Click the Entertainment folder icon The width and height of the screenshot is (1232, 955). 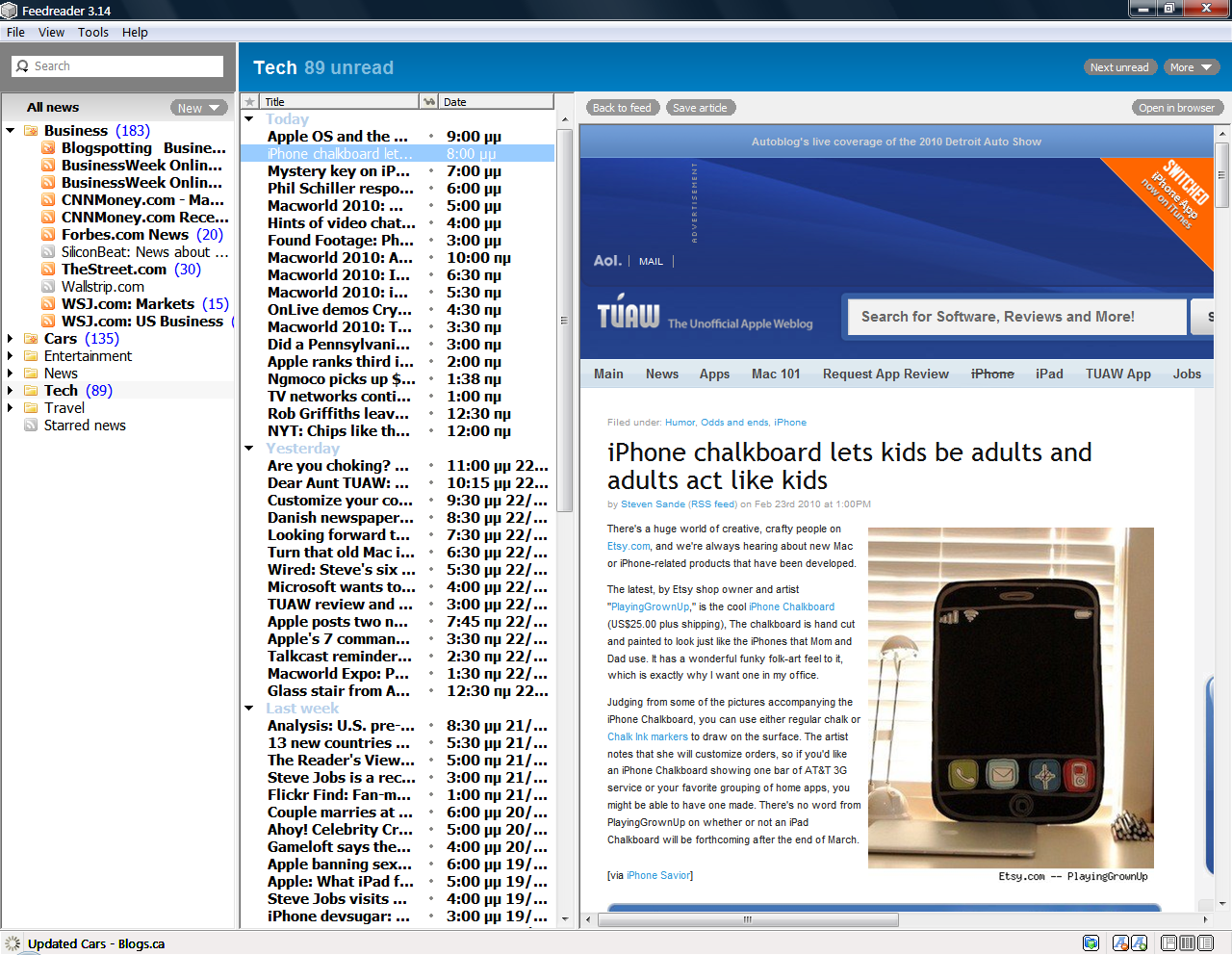click(x=31, y=356)
